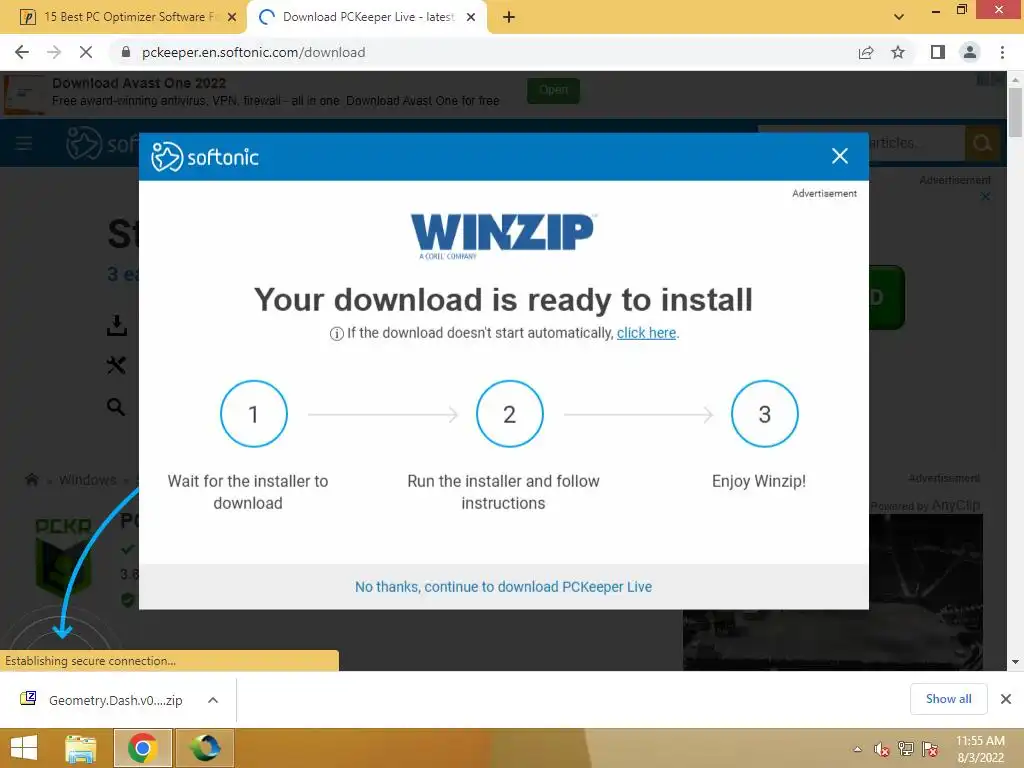Open the tab search chevron
The image size is (1024, 768).
pyautogui.click(x=899, y=17)
